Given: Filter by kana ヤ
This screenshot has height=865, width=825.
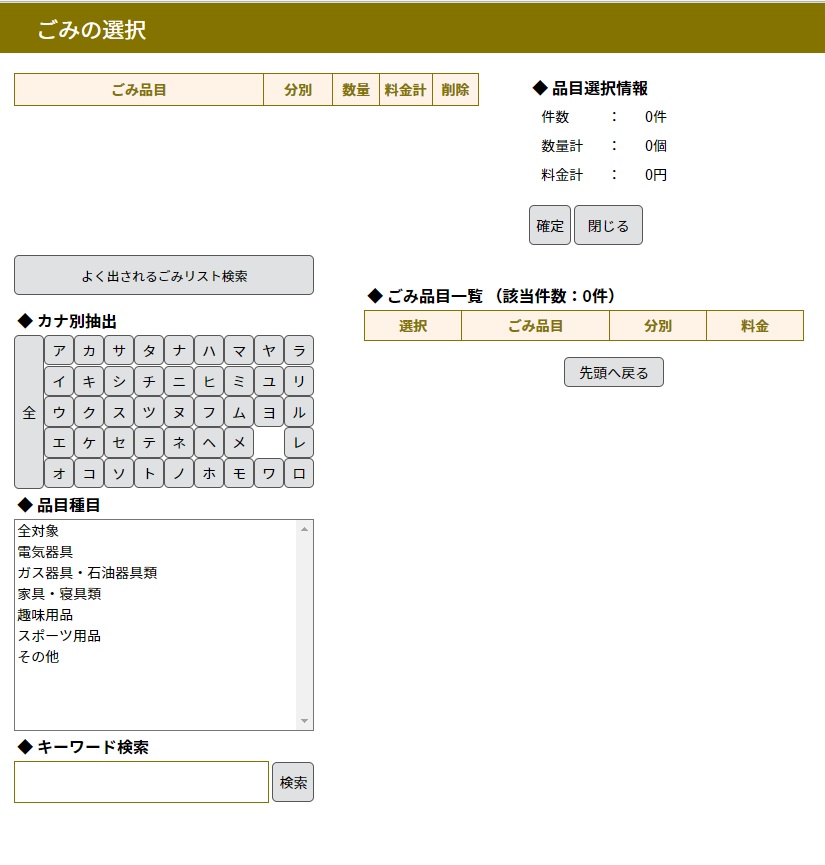Looking at the screenshot, I should (269, 350).
